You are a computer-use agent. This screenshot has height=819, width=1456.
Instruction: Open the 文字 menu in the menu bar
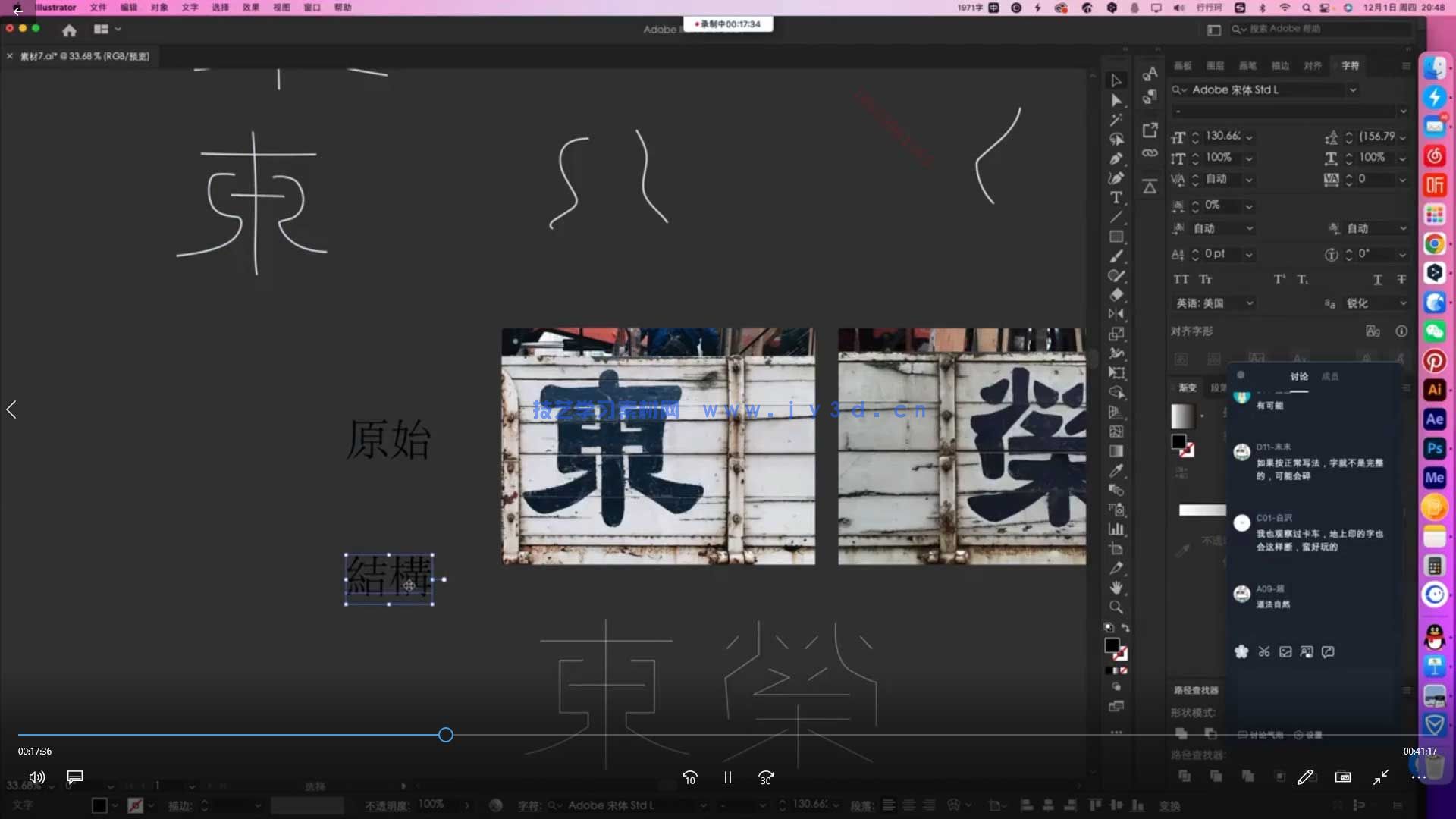189,8
